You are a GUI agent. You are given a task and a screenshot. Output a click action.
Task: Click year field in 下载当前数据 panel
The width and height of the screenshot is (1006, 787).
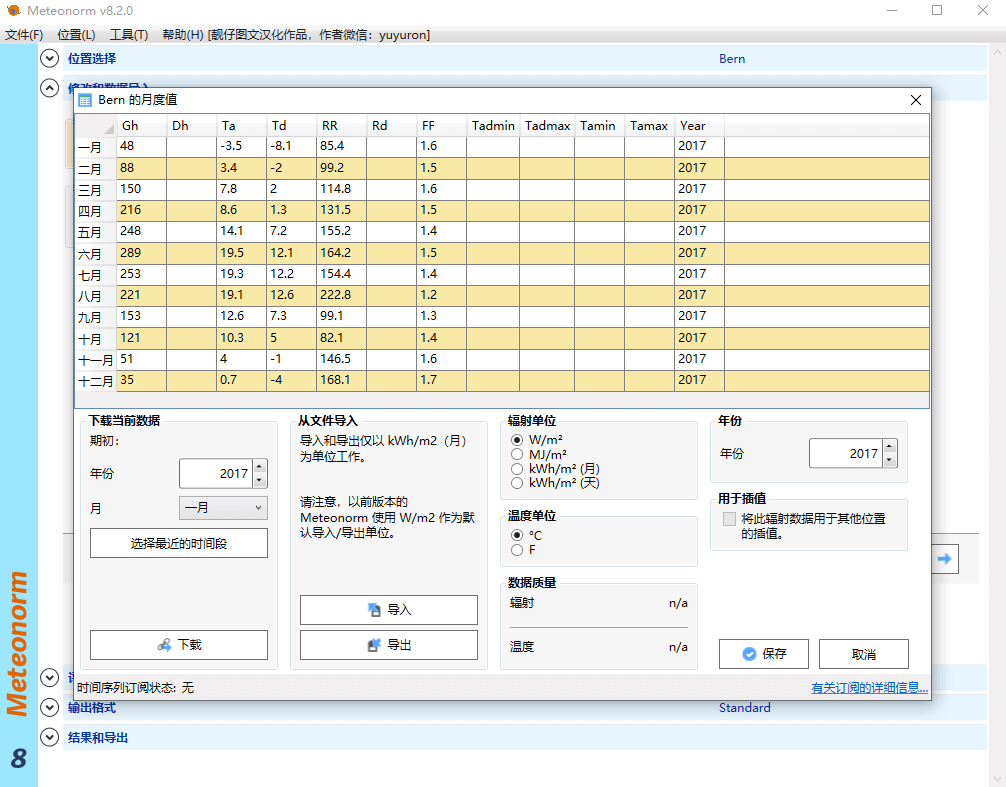pyautogui.click(x=216, y=473)
